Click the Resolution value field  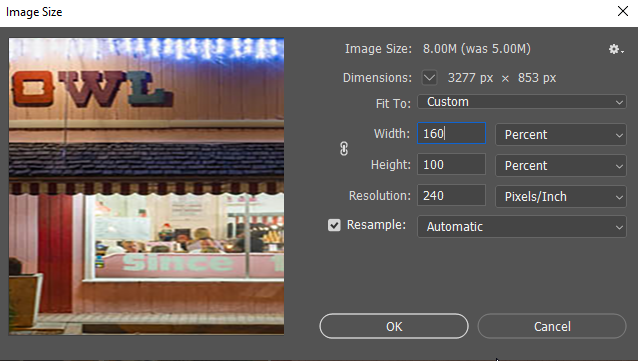pos(451,195)
